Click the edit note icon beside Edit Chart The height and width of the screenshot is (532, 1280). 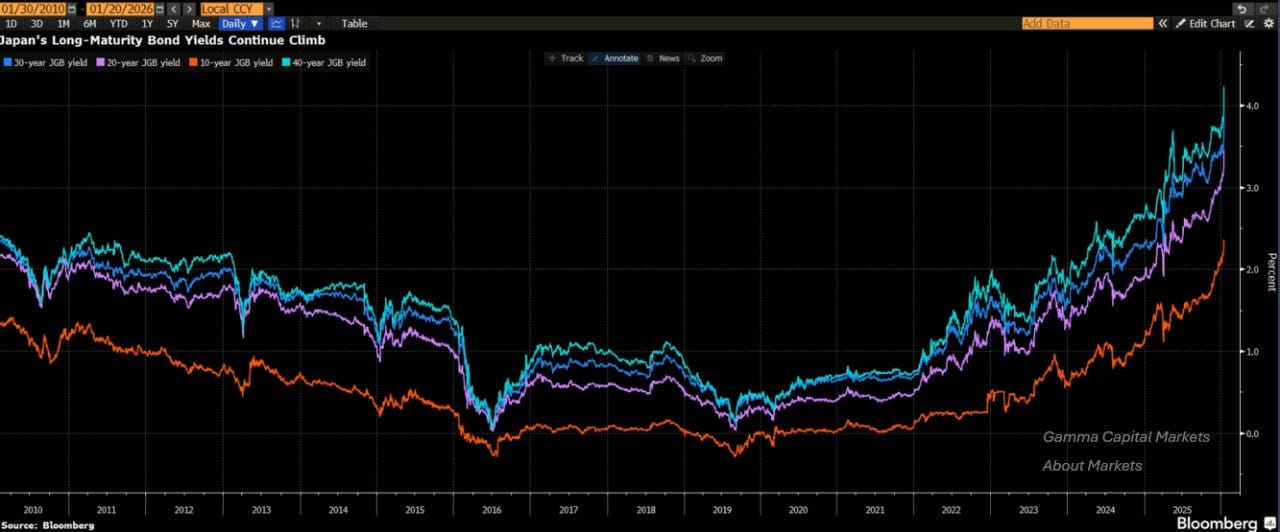[1250, 23]
